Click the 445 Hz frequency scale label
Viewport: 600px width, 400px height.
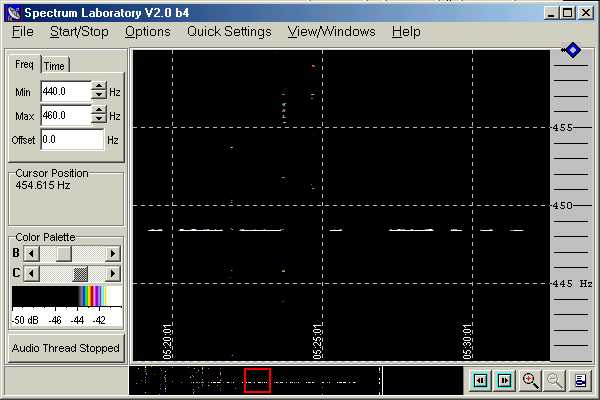tap(563, 284)
